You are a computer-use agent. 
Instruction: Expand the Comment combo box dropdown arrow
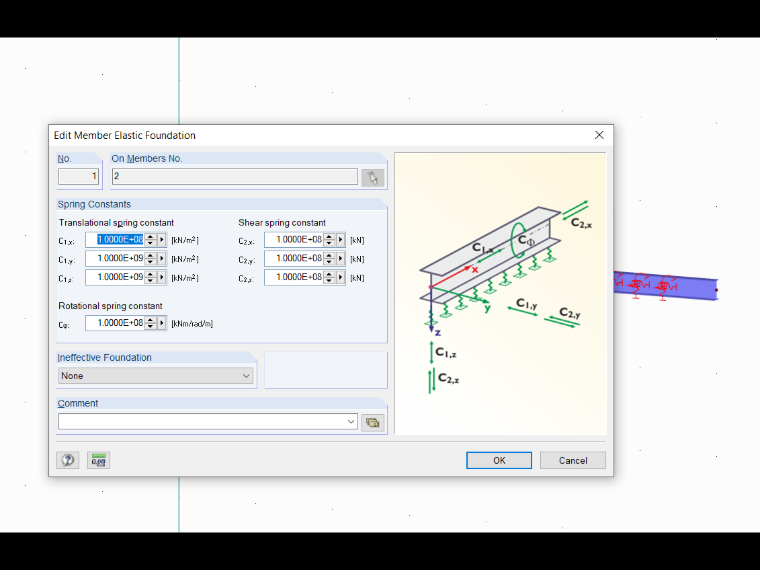[x=351, y=422]
